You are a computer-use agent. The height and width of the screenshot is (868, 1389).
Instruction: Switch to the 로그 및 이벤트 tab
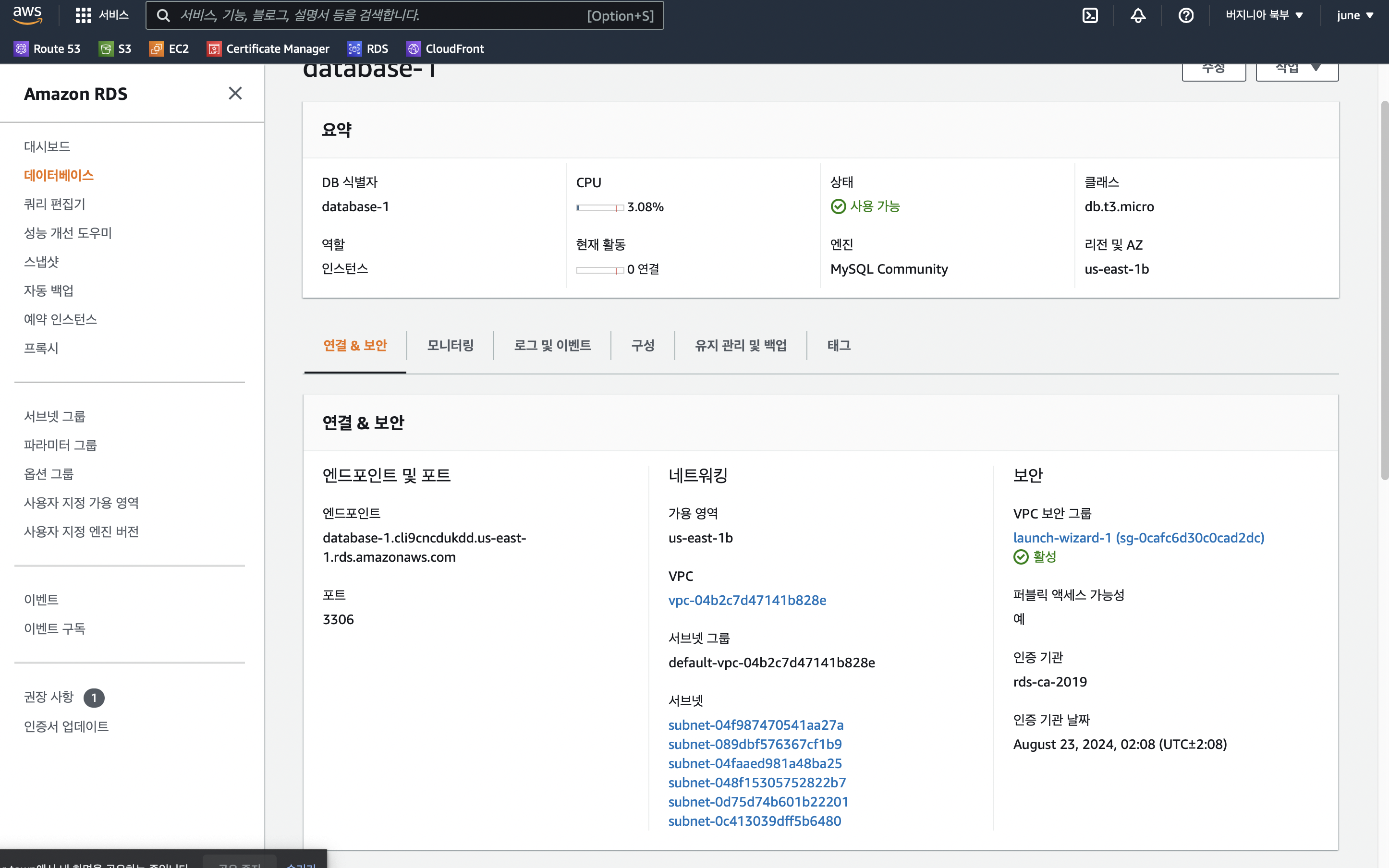pos(552,346)
